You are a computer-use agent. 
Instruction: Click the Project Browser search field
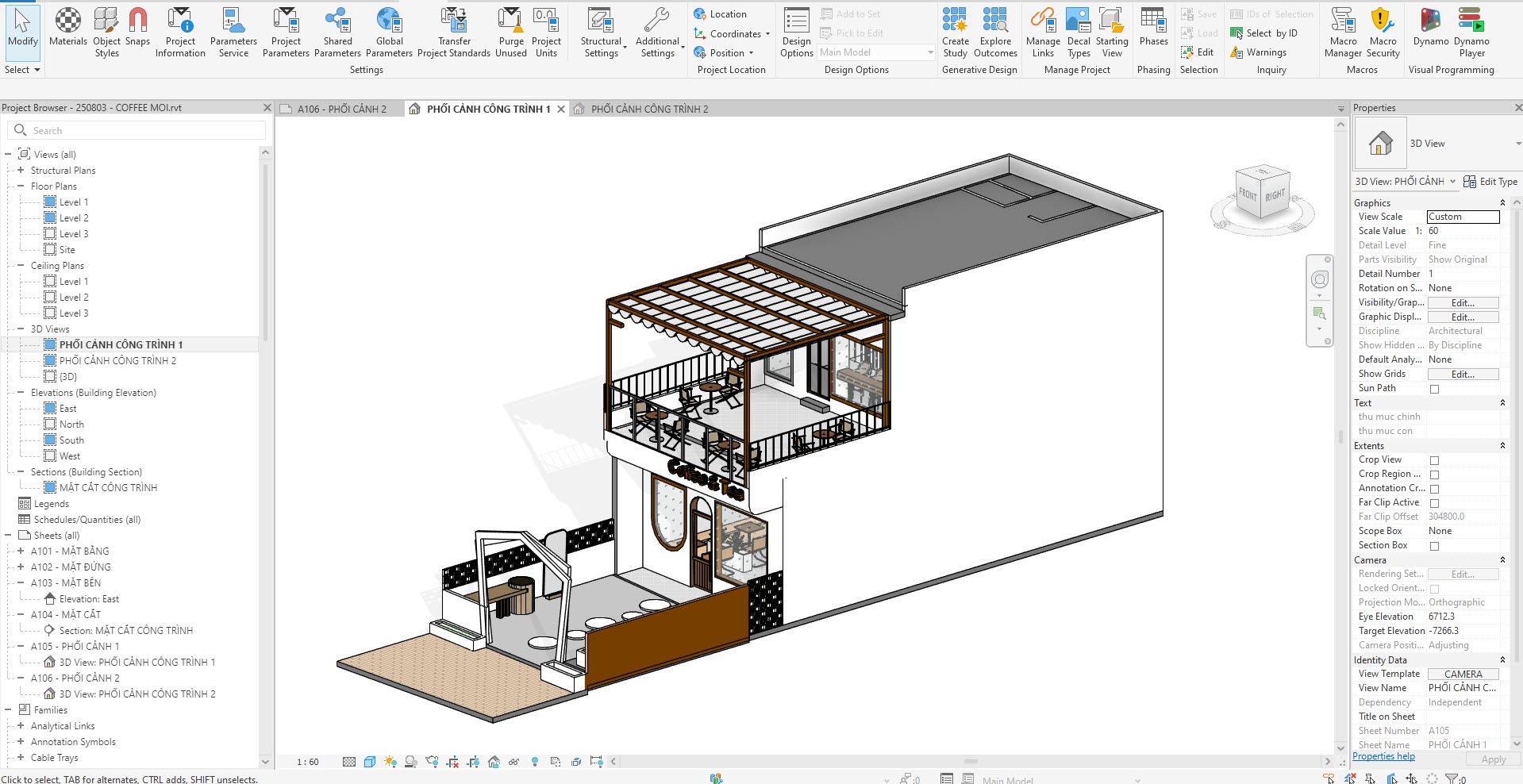(x=137, y=130)
